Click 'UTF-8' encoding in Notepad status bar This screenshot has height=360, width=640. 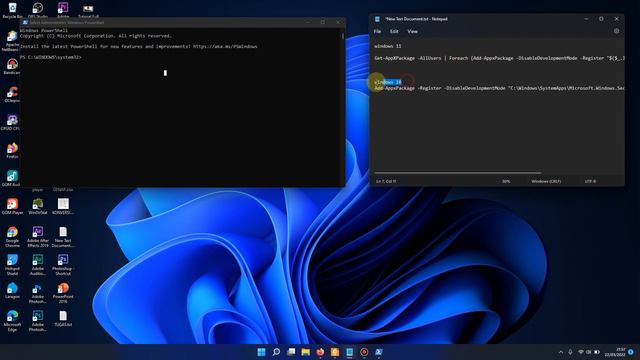[590, 181]
